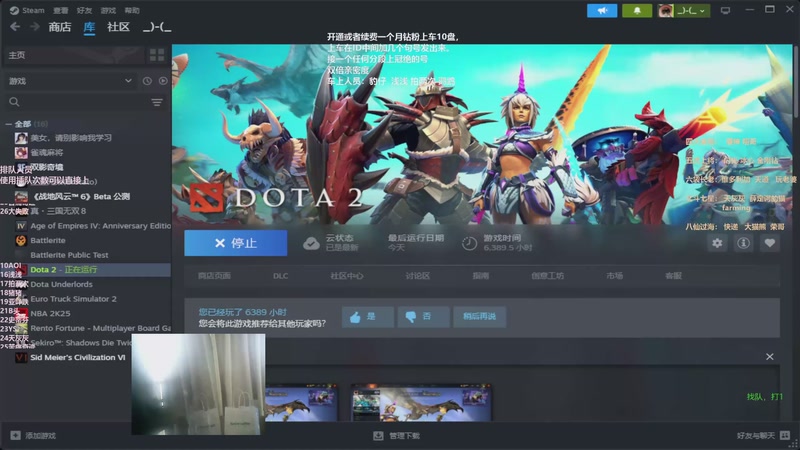Click the Steam logo menu
The width and height of the screenshot is (800, 450).
[x=27, y=10]
